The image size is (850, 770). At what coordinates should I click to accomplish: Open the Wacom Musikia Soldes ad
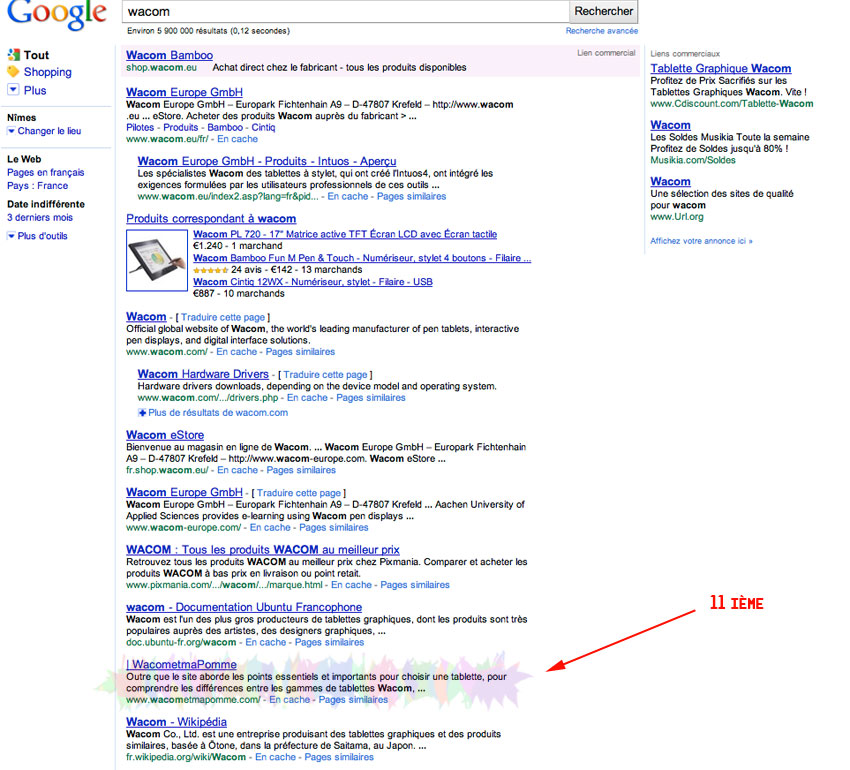pos(671,125)
